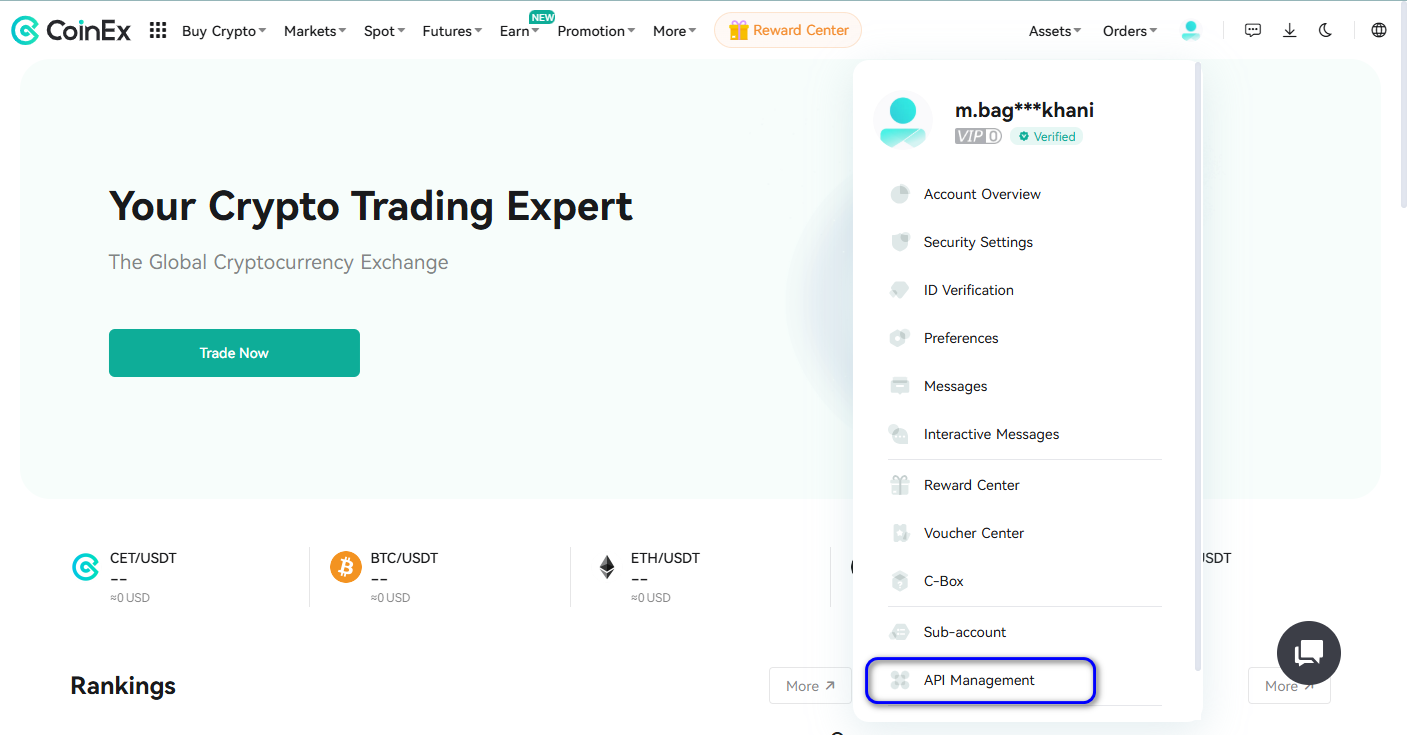
Task: Choose Account Overview in profile menu
Action: (981, 194)
